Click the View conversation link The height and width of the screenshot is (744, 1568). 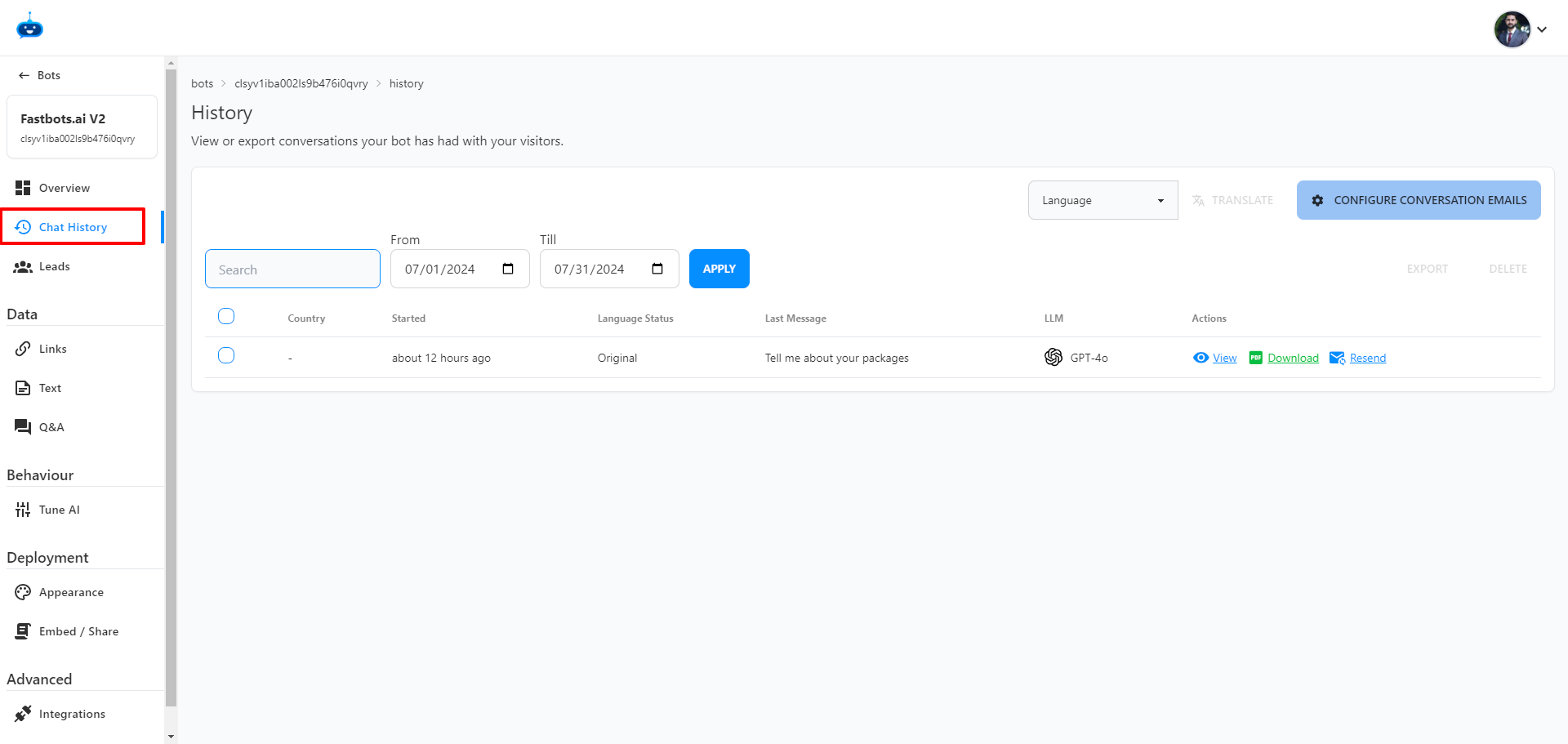point(1224,358)
